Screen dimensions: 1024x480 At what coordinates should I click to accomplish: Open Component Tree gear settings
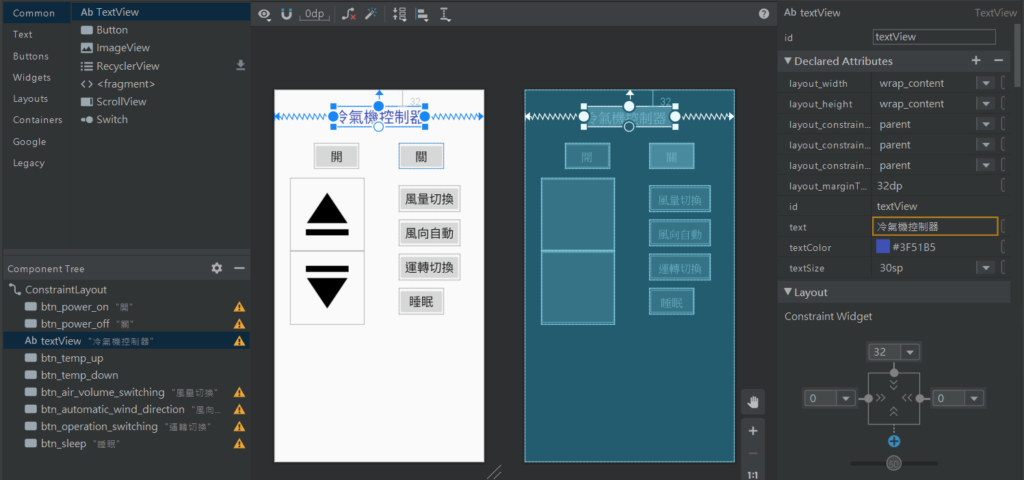[217, 268]
